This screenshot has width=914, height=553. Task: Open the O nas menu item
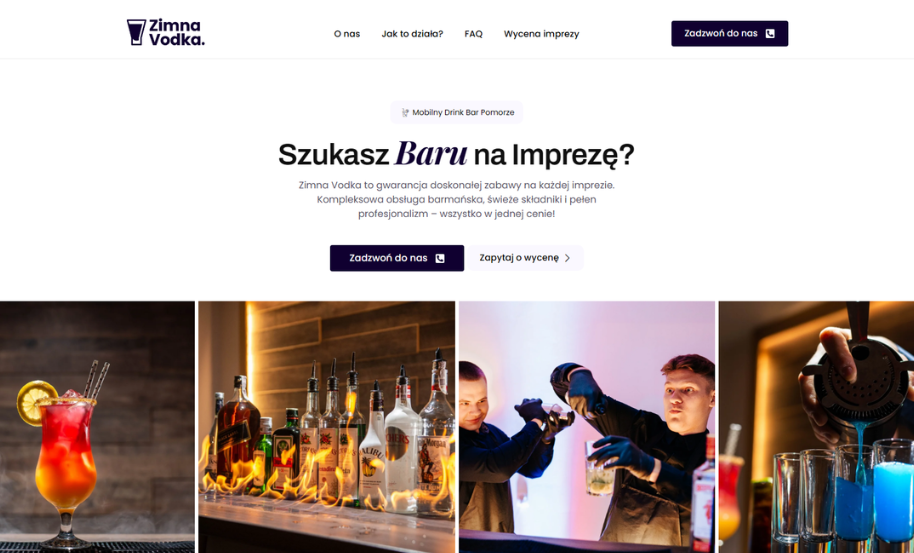click(347, 34)
